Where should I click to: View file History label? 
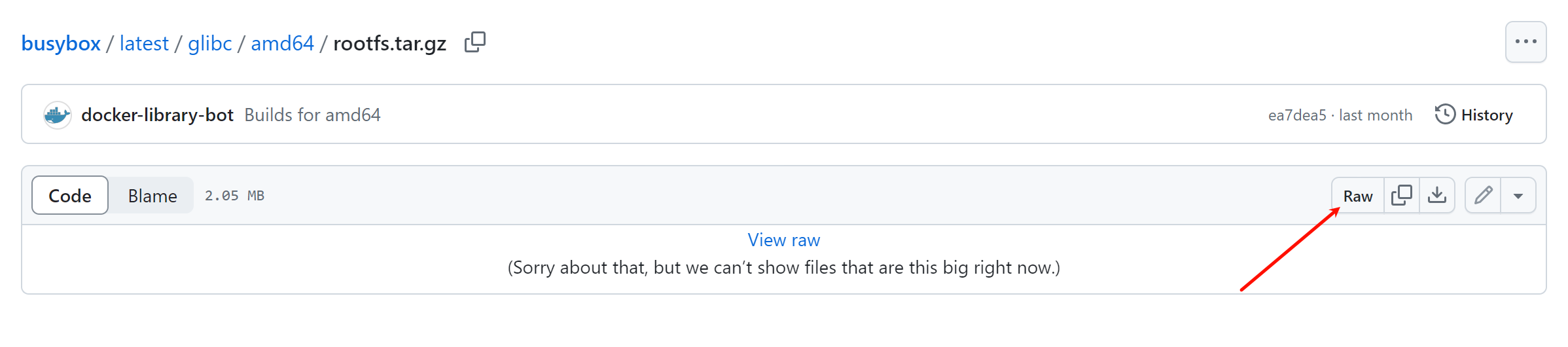coord(1487,115)
